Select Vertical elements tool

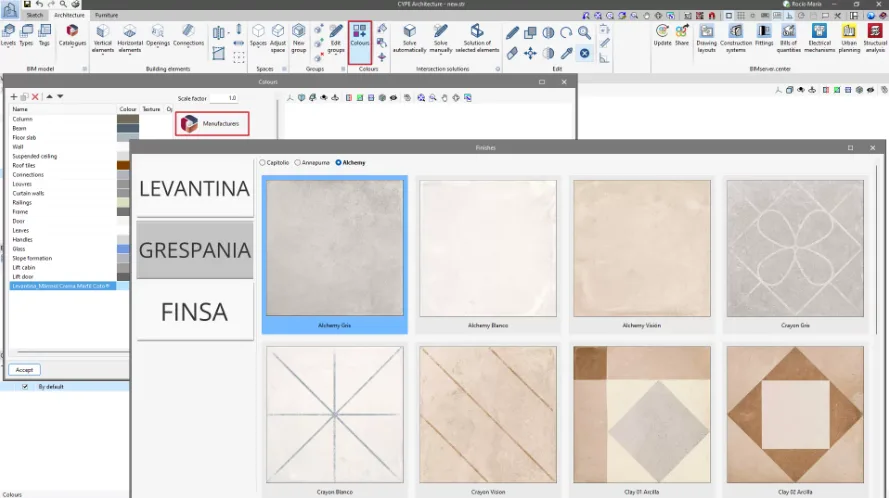[x=103, y=39]
